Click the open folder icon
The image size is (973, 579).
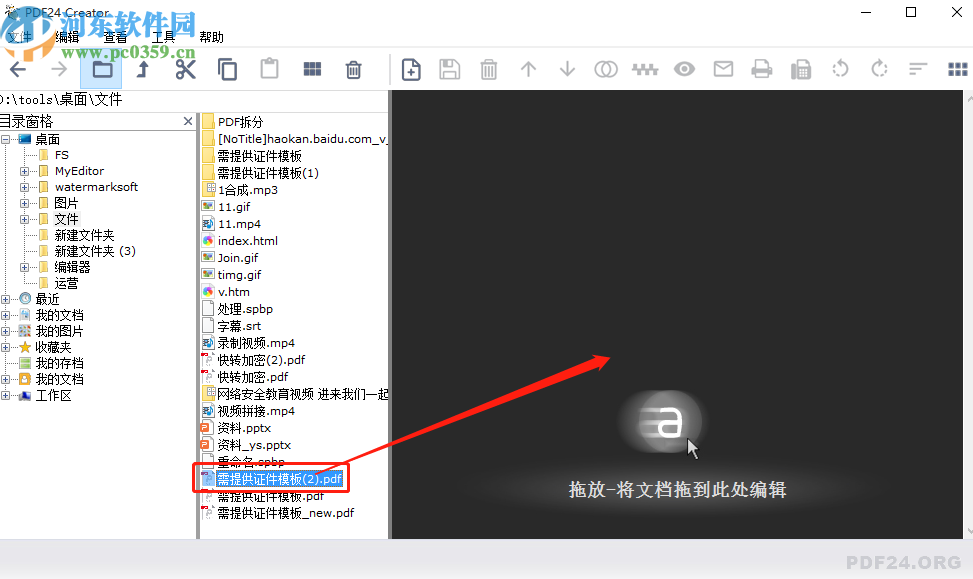[x=103, y=69]
